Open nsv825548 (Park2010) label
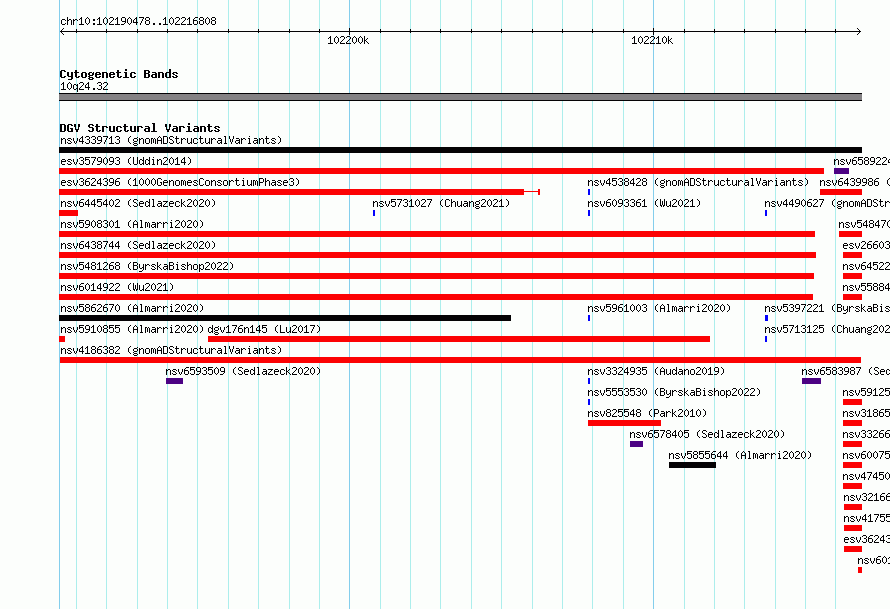The width and height of the screenshot is (890, 609). pos(647,413)
